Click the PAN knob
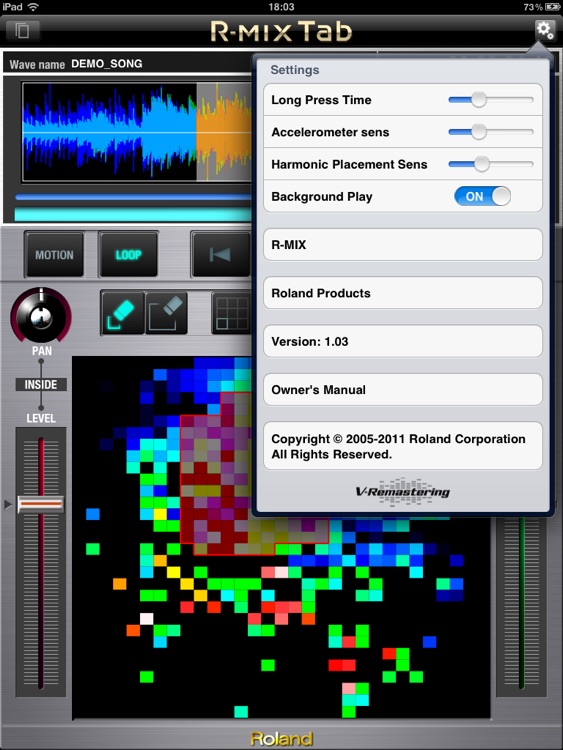The height and width of the screenshot is (750, 563). click(41, 316)
